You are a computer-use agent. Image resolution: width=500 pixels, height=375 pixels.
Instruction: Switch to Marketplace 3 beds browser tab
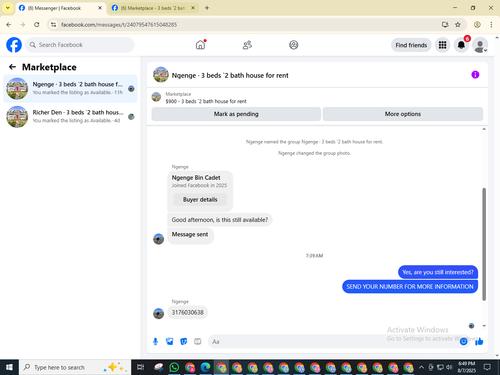(x=153, y=8)
